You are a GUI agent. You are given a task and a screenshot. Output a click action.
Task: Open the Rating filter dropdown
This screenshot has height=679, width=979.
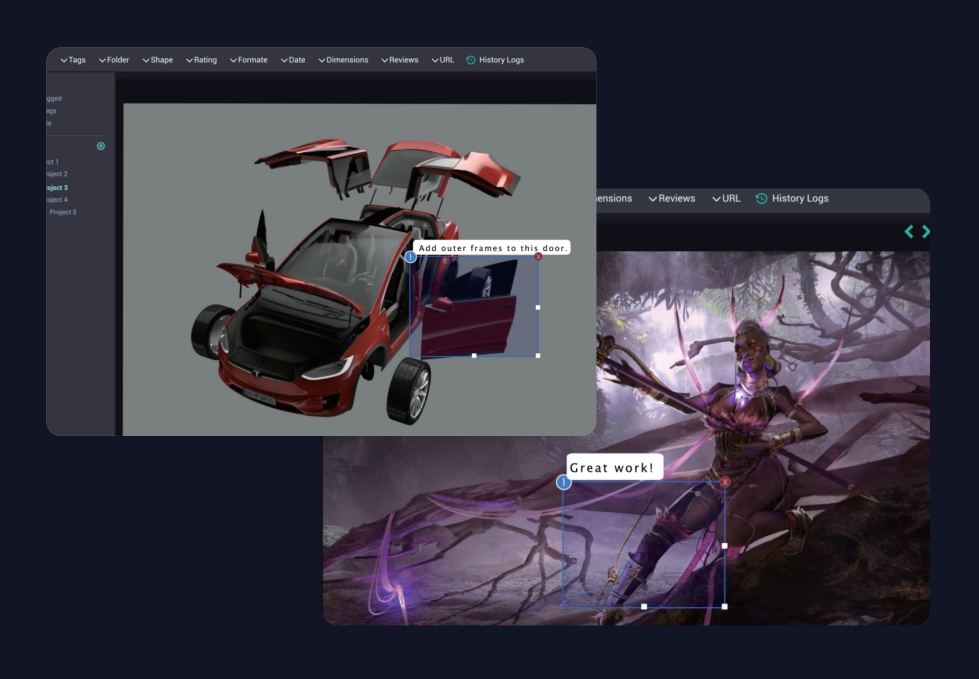[201, 60]
